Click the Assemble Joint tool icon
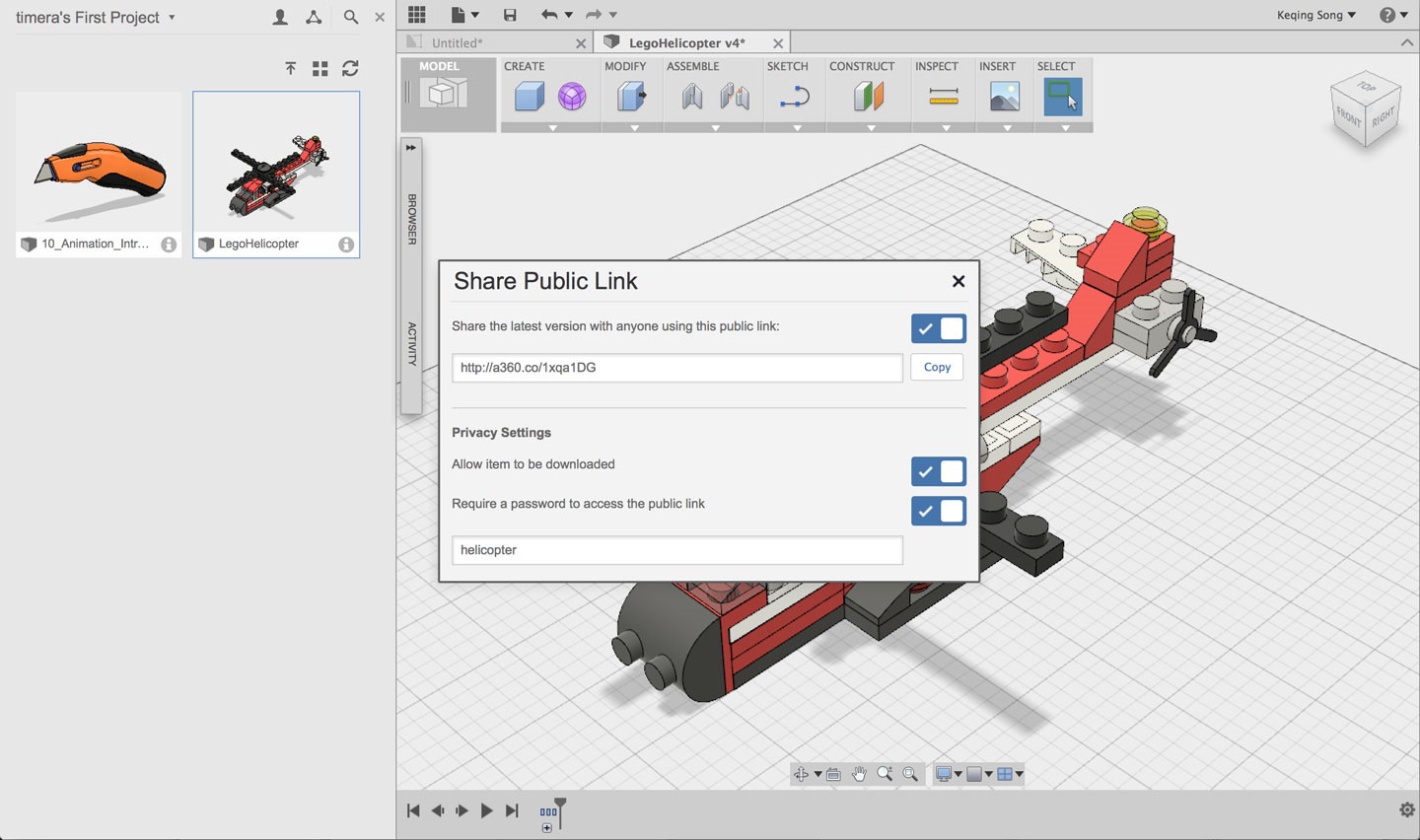Viewport: 1420px width, 840px height. (692, 96)
